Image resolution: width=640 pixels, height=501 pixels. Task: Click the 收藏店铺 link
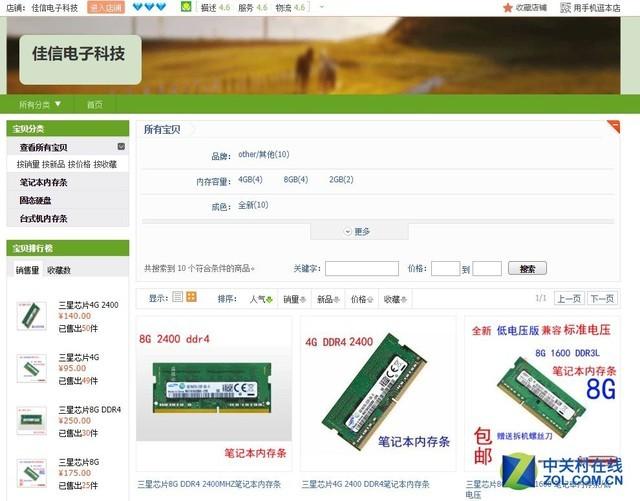point(531,8)
